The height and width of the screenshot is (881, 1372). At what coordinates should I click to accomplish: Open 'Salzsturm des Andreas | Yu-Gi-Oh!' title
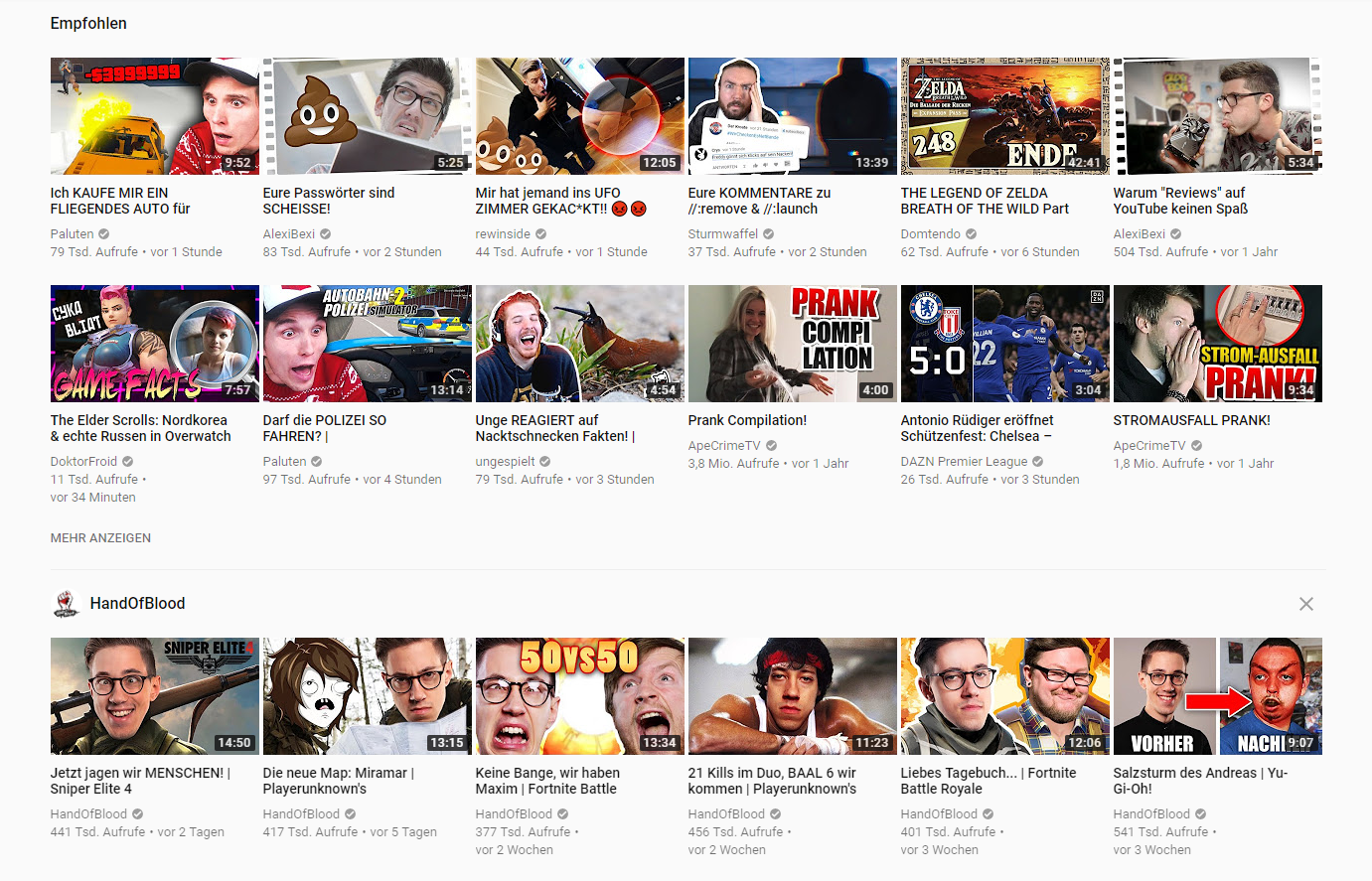pos(1199,781)
